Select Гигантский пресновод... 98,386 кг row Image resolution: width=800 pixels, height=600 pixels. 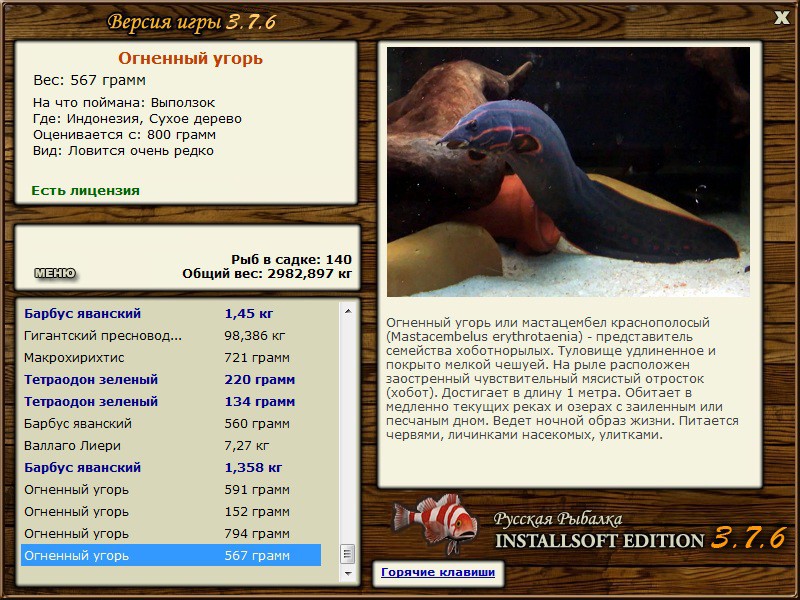click(171, 336)
